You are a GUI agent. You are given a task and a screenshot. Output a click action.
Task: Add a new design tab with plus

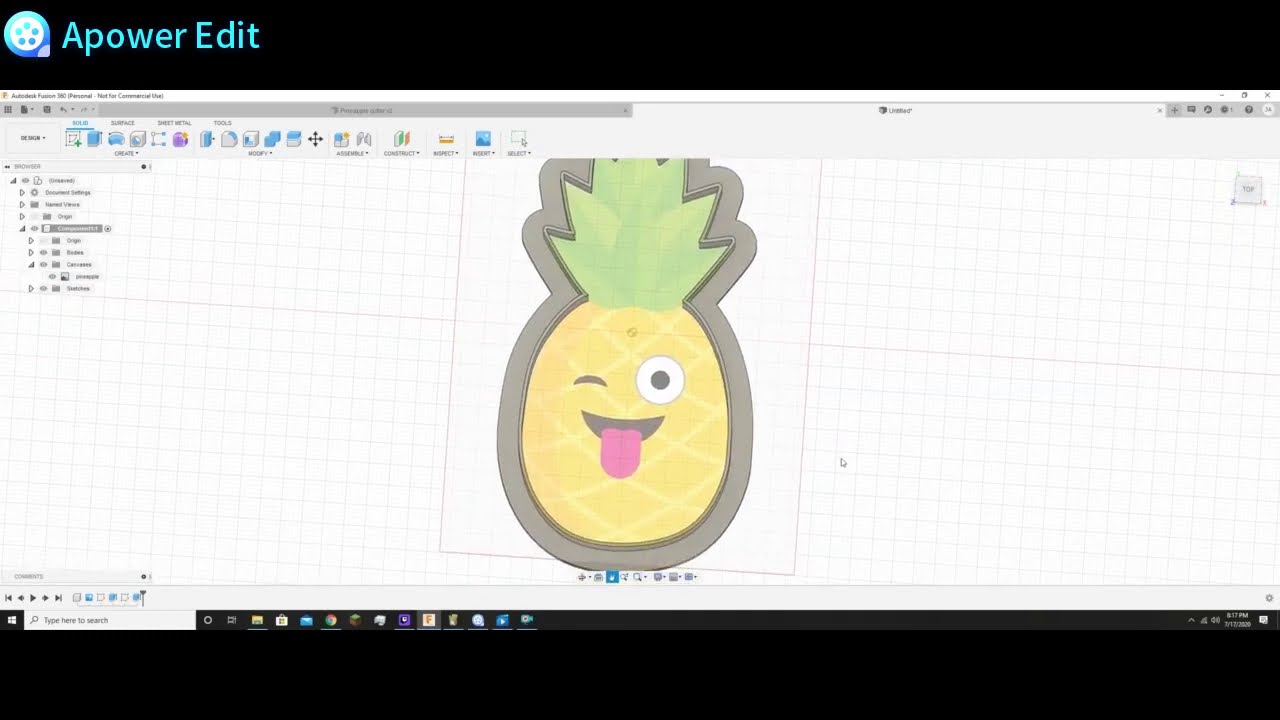[1175, 110]
